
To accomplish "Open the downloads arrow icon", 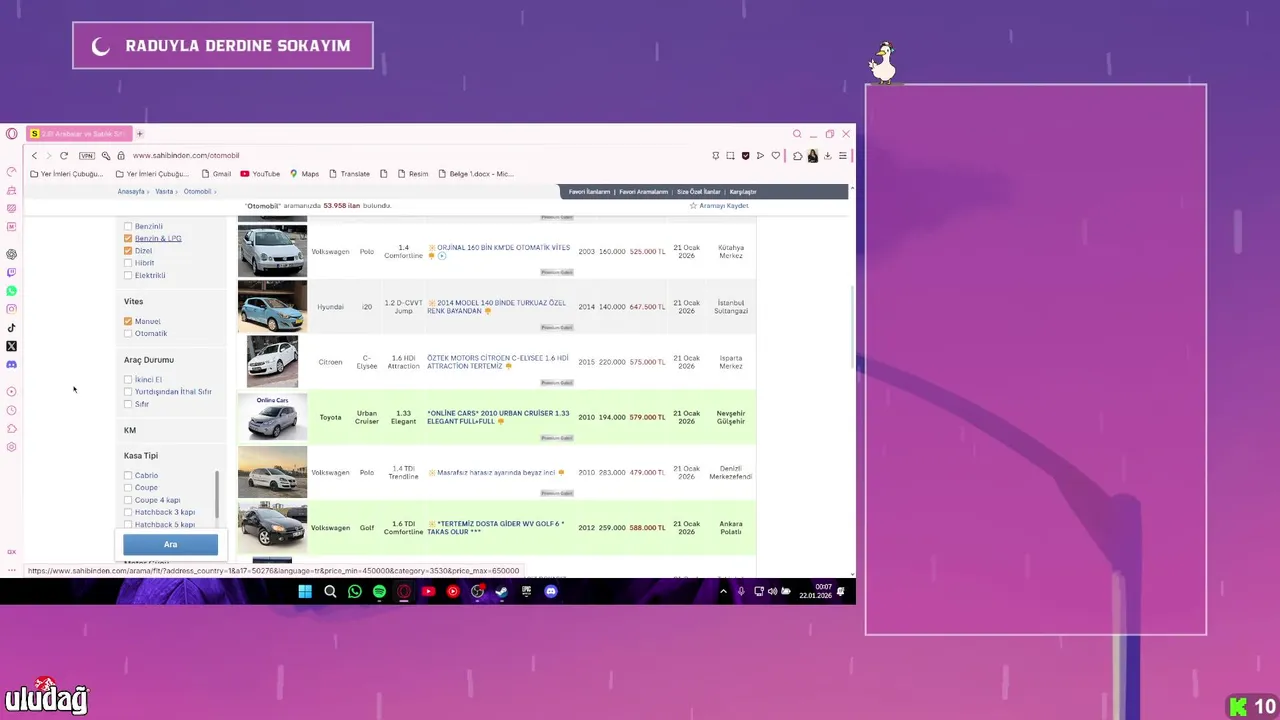I will (x=827, y=156).
